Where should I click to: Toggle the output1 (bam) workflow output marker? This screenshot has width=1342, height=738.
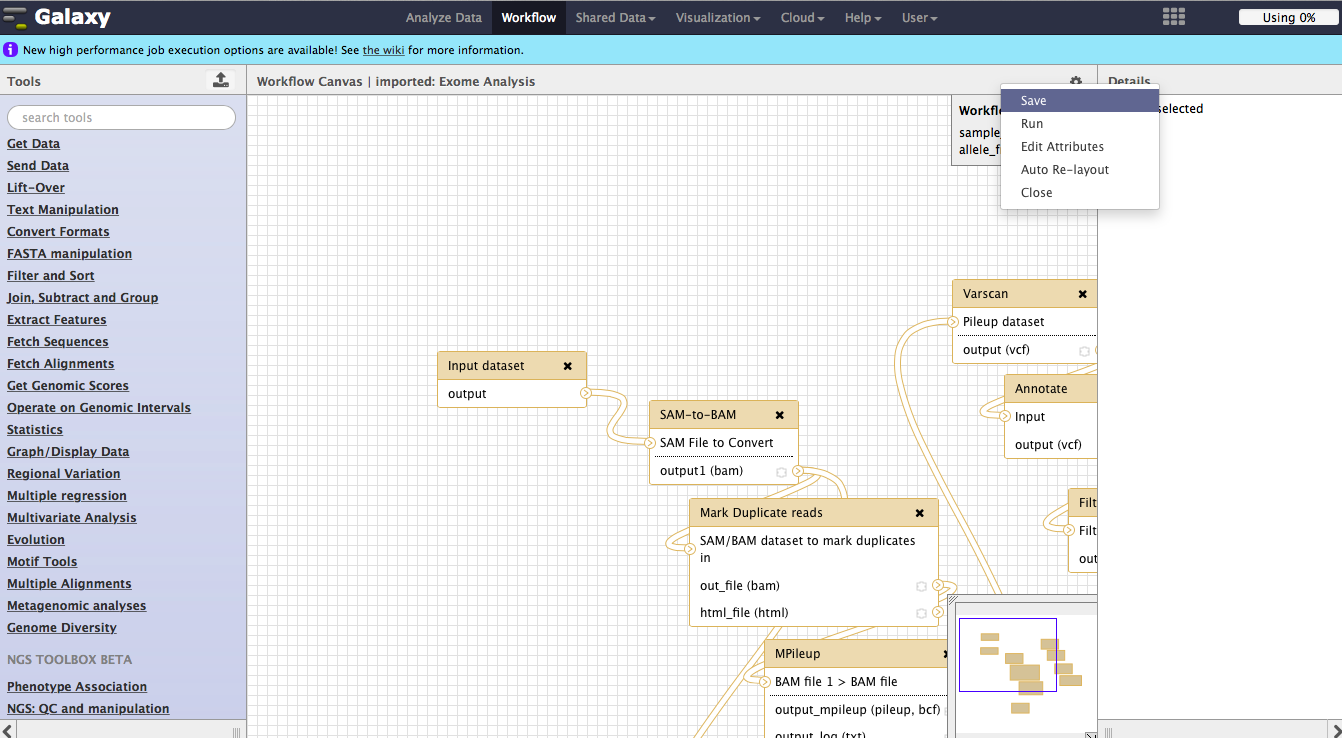pyautogui.click(x=781, y=472)
